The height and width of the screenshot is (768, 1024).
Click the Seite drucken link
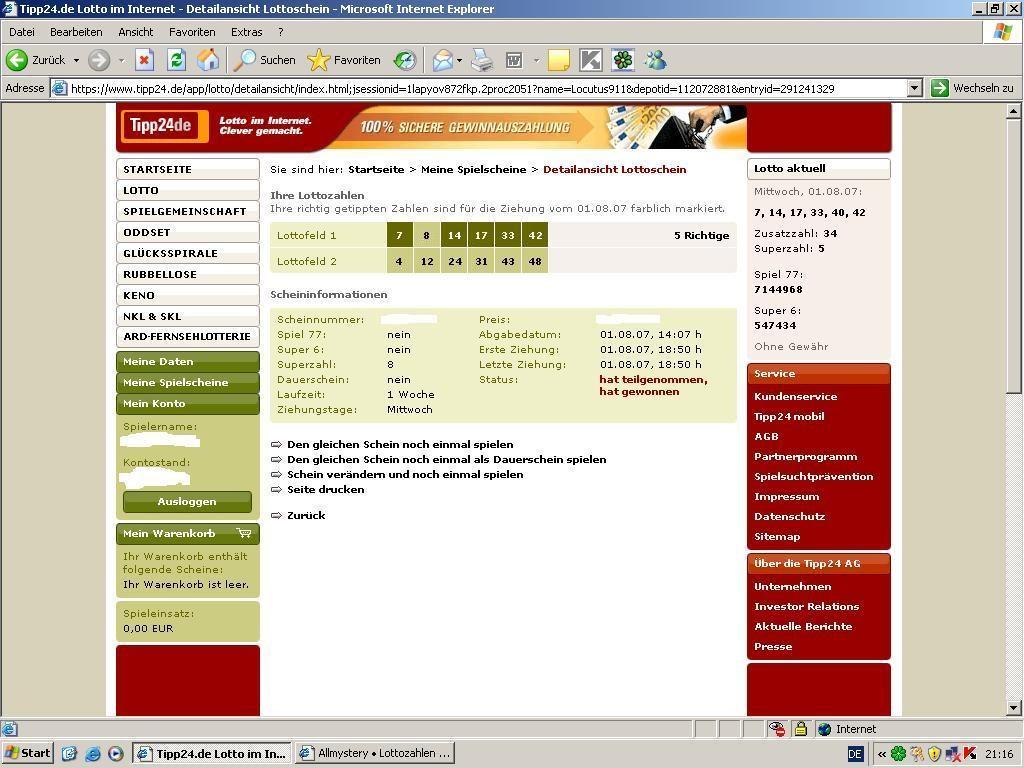(x=326, y=489)
